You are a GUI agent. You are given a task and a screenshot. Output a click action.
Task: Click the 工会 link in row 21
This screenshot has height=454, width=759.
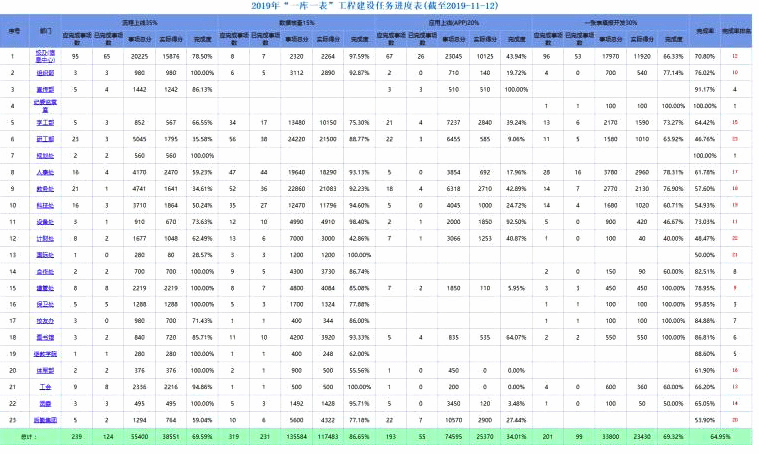click(47, 385)
